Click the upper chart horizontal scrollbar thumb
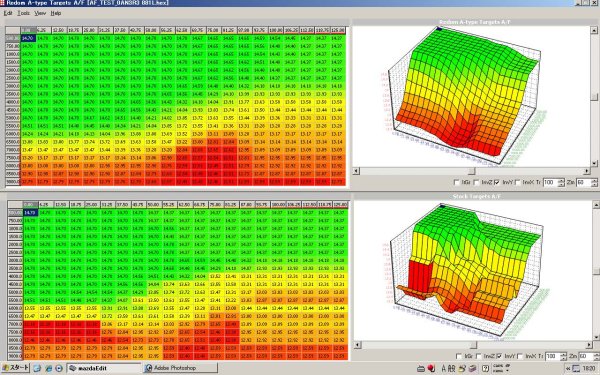The width and height of the screenshot is (600, 375). 471,171
